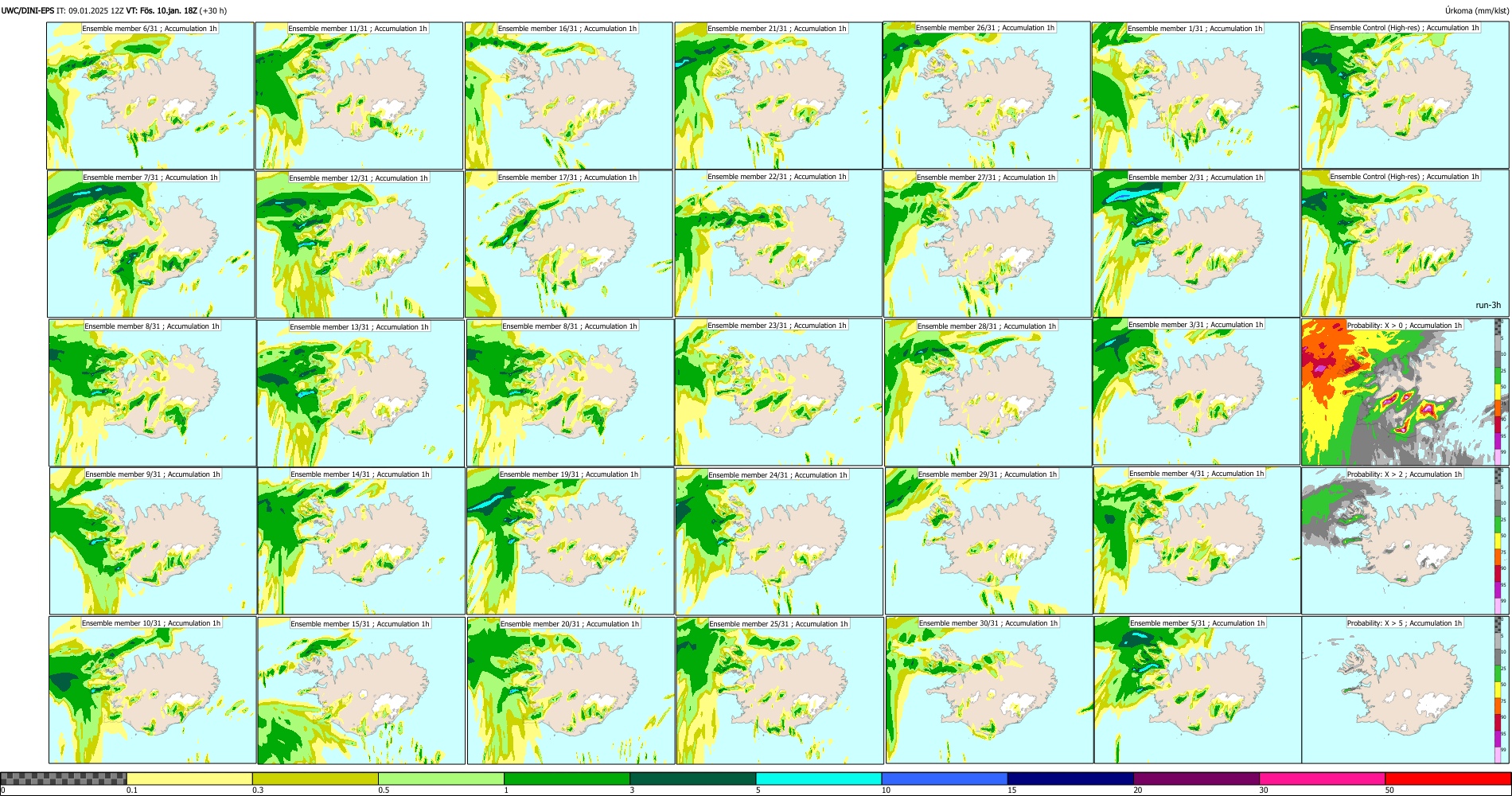
Task: Pick the Ensemble member 12/31 map
Action: coord(360,244)
